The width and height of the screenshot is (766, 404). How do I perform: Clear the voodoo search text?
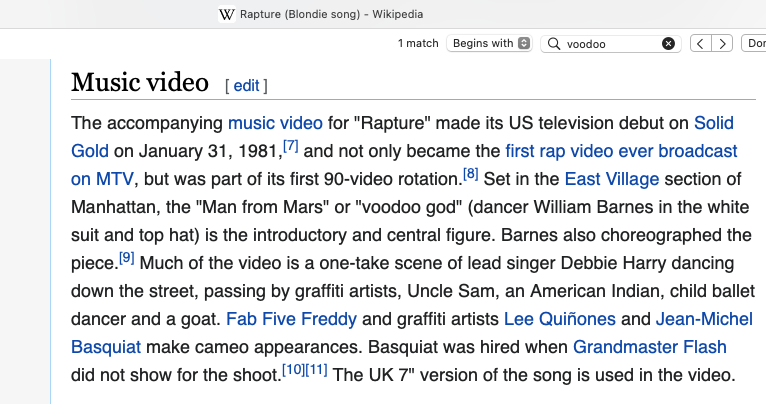[669, 44]
